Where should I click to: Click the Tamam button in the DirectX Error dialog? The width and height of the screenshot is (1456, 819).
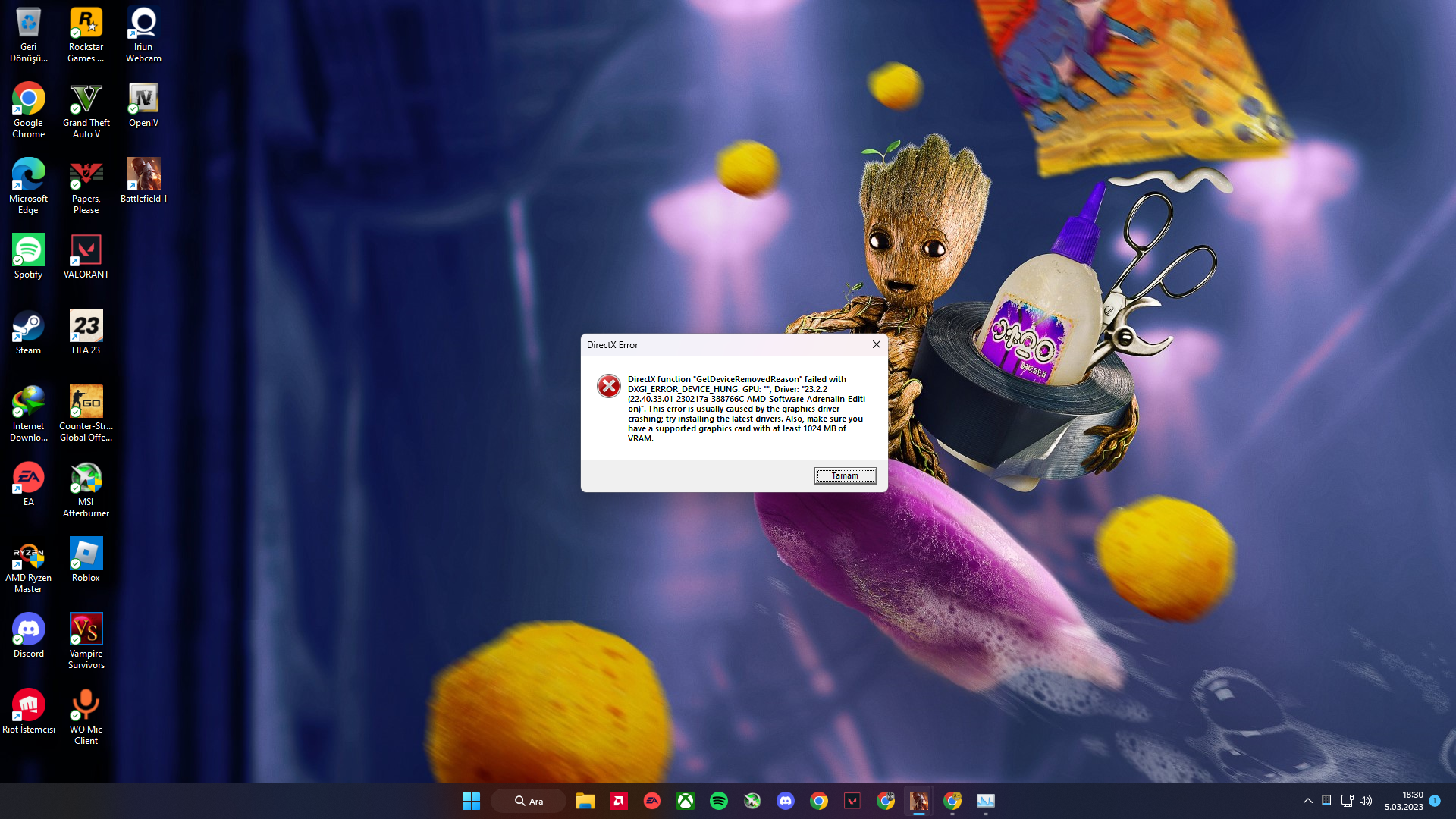coord(845,475)
